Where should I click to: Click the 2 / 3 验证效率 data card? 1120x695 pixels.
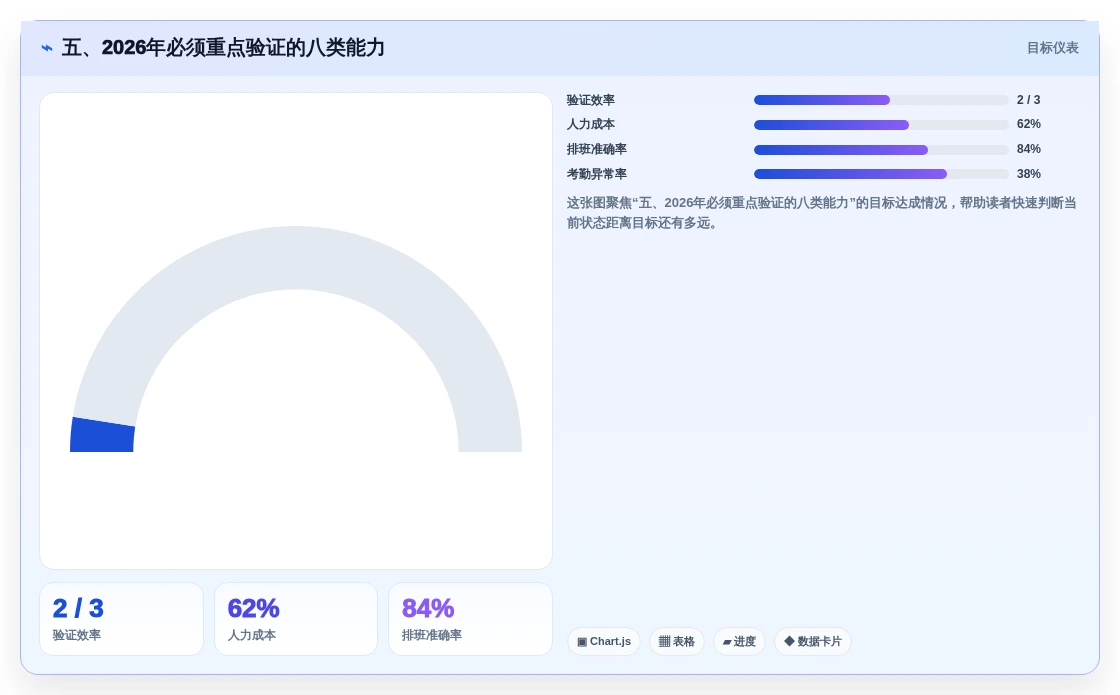click(121, 619)
